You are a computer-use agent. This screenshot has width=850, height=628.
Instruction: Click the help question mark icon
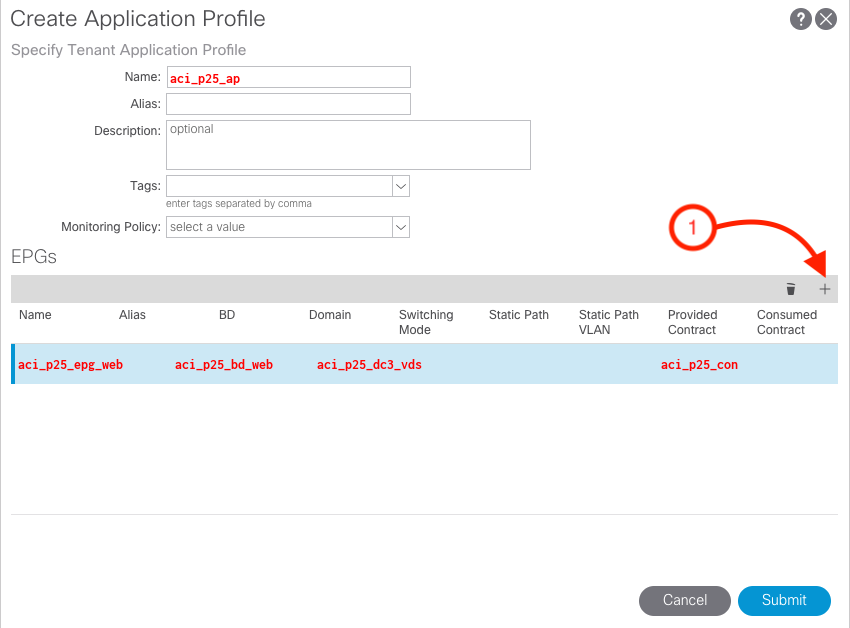(x=800, y=19)
